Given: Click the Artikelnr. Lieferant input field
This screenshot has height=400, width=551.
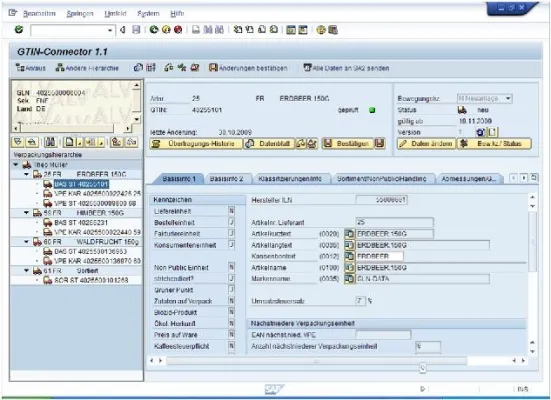Looking at the screenshot, I should pos(395,222).
